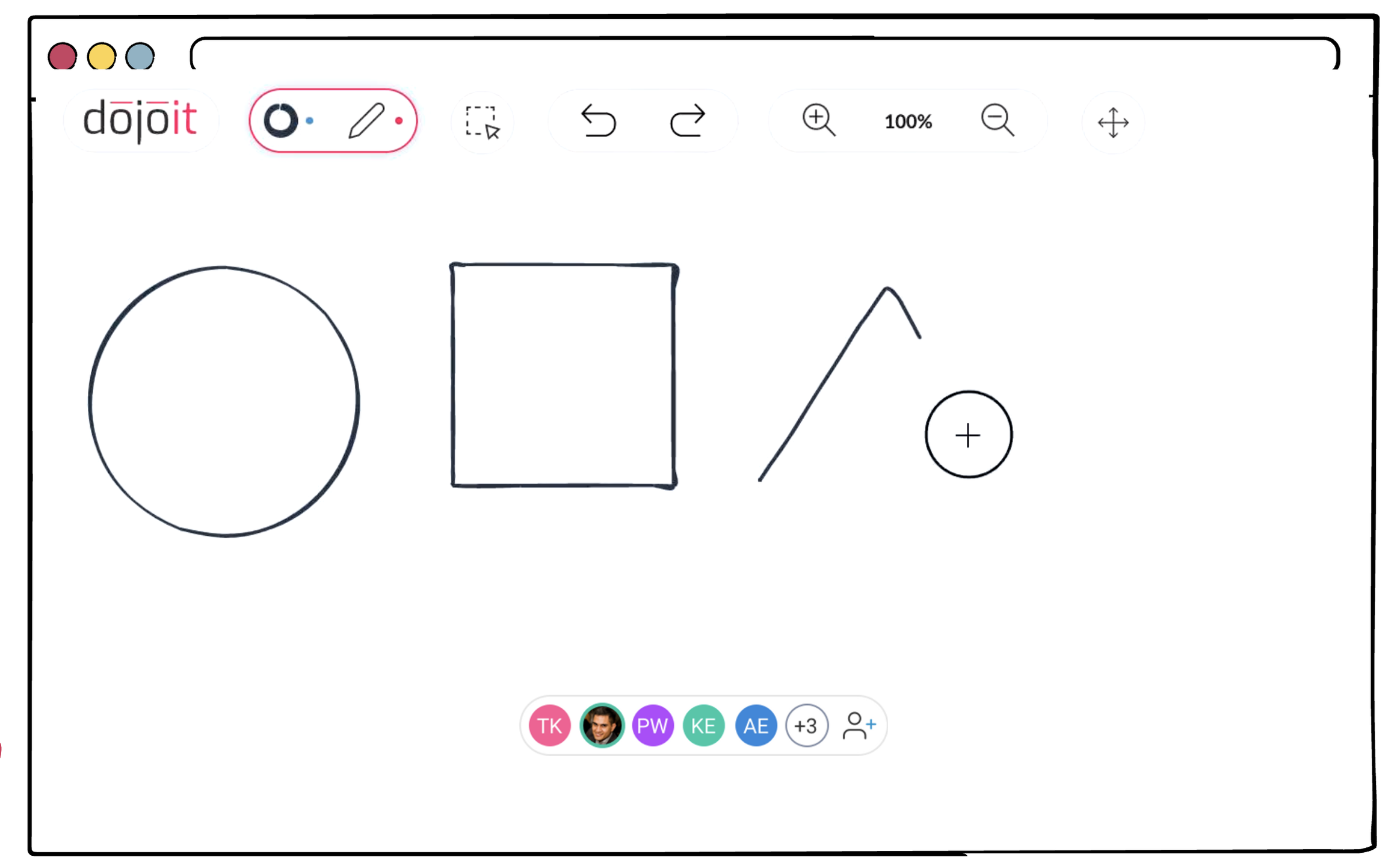Screen dimensions: 1400x866
Task: Click the dojoit logo
Action: pos(140,120)
